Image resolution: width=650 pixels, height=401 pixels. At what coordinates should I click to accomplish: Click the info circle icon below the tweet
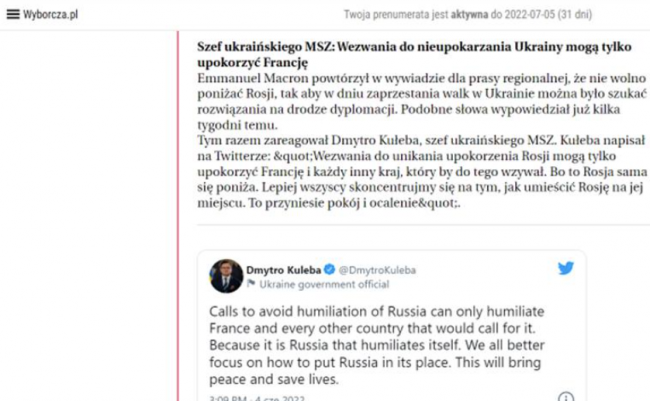(x=566, y=397)
